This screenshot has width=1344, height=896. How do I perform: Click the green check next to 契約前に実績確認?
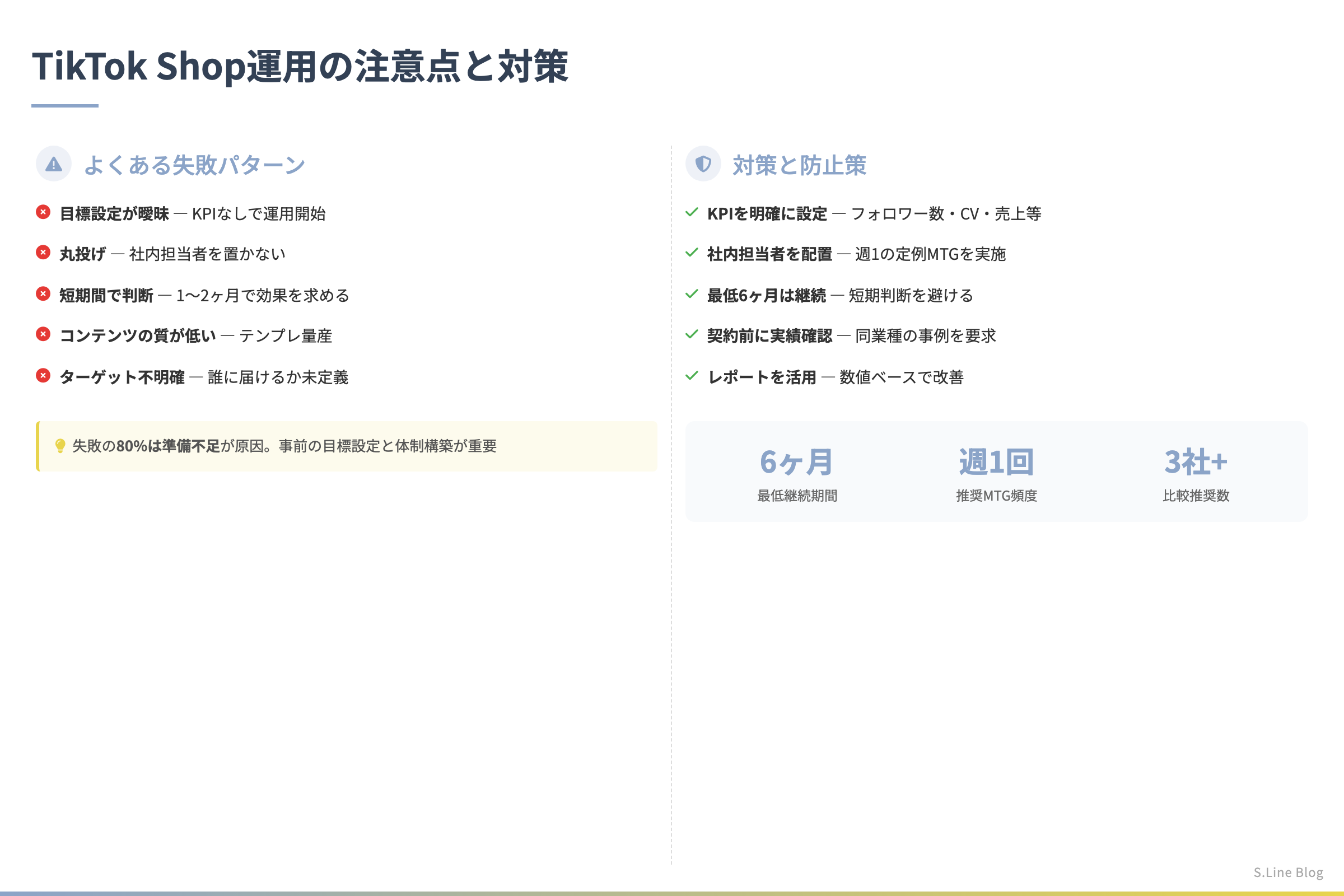point(692,334)
